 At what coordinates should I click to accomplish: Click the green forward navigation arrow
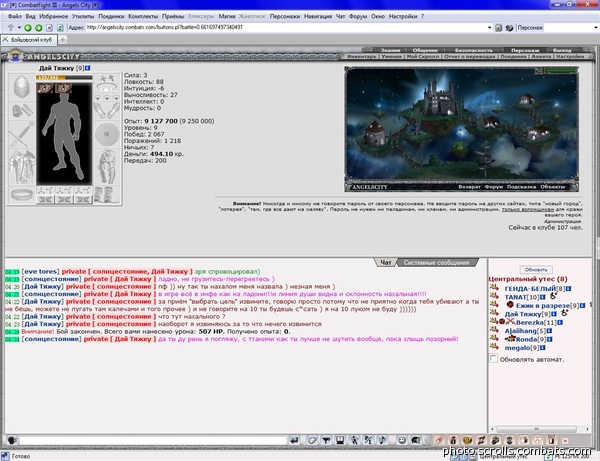click(39, 28)
